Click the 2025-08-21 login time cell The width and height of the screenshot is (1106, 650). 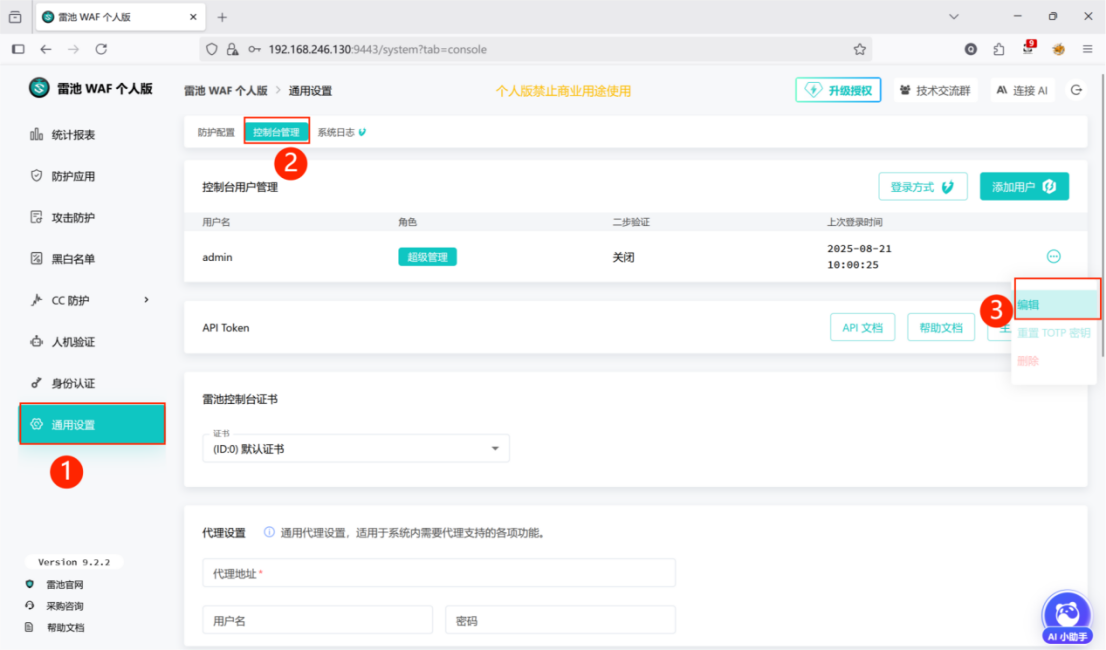pos(859,257)
